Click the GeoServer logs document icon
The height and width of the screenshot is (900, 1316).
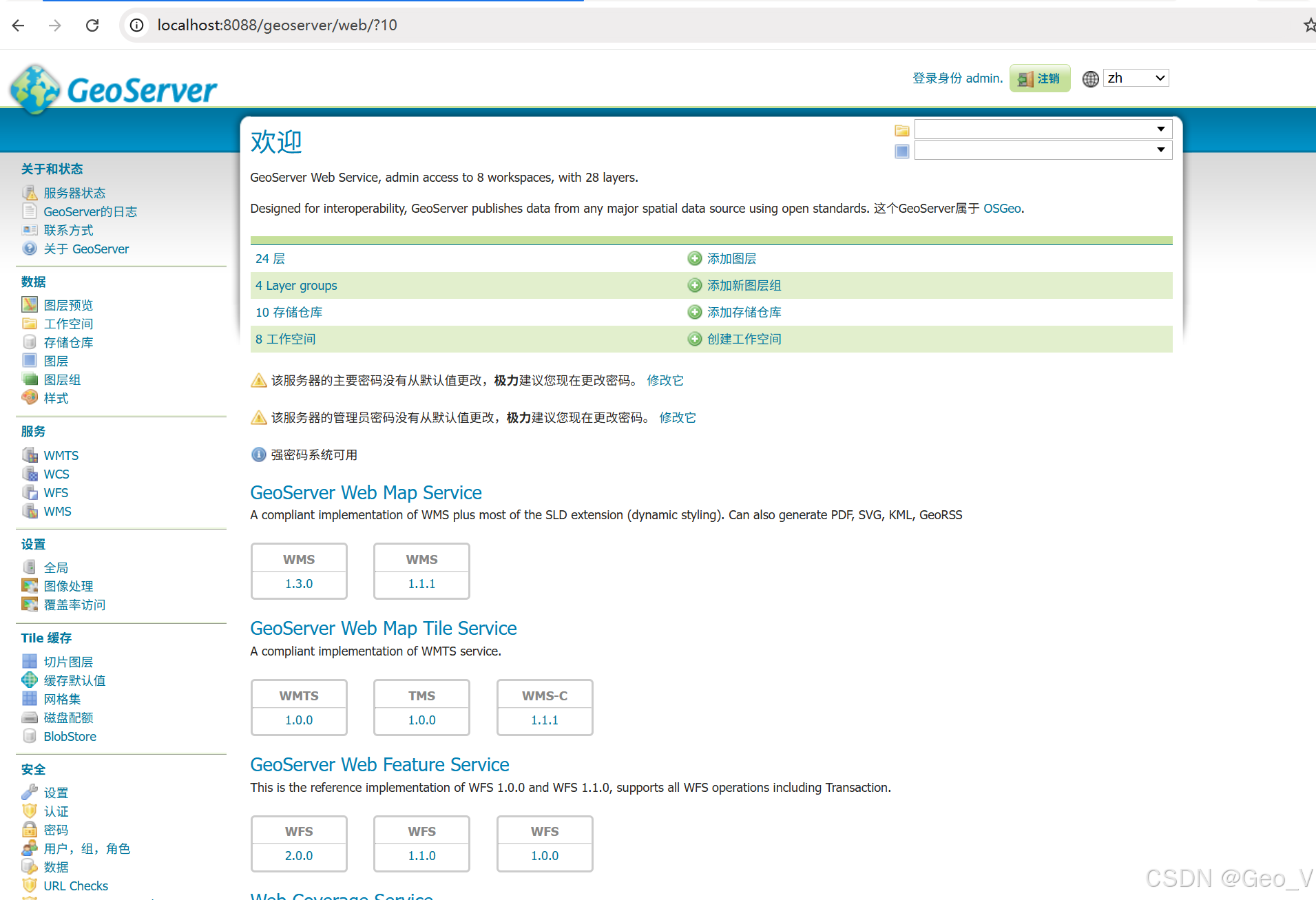pos(30,211)
